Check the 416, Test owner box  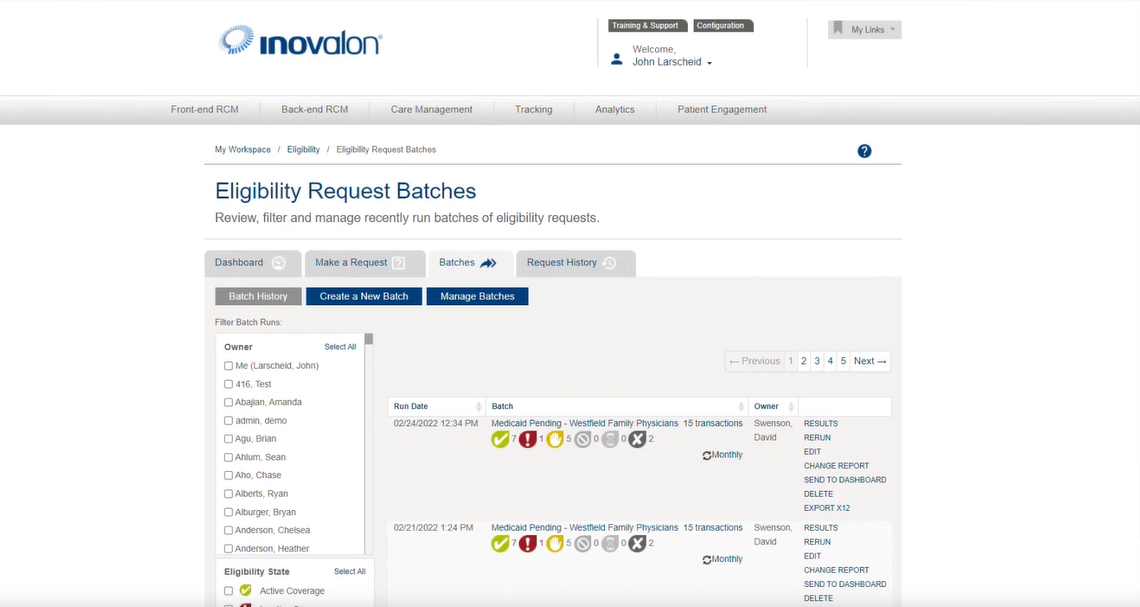(228, 384)
